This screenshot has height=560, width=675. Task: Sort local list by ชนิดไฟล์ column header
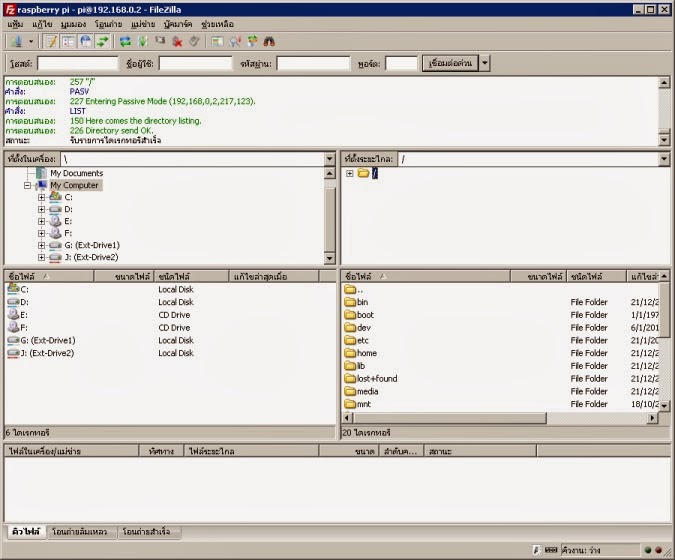[191, 276]
